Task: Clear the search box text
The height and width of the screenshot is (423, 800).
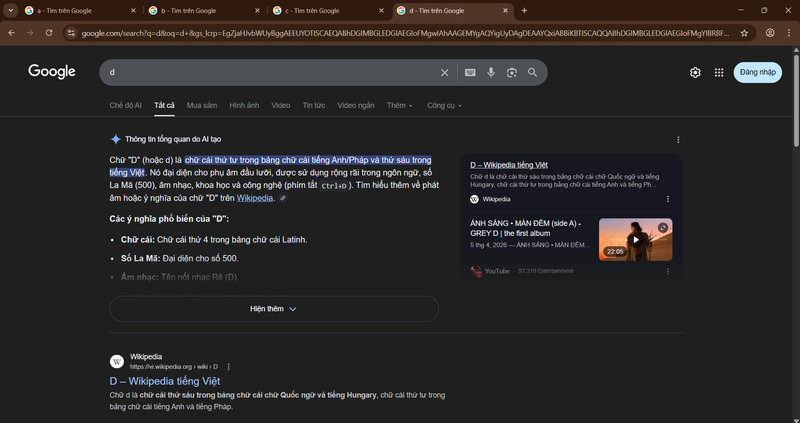Action: (x=444, y=72)
